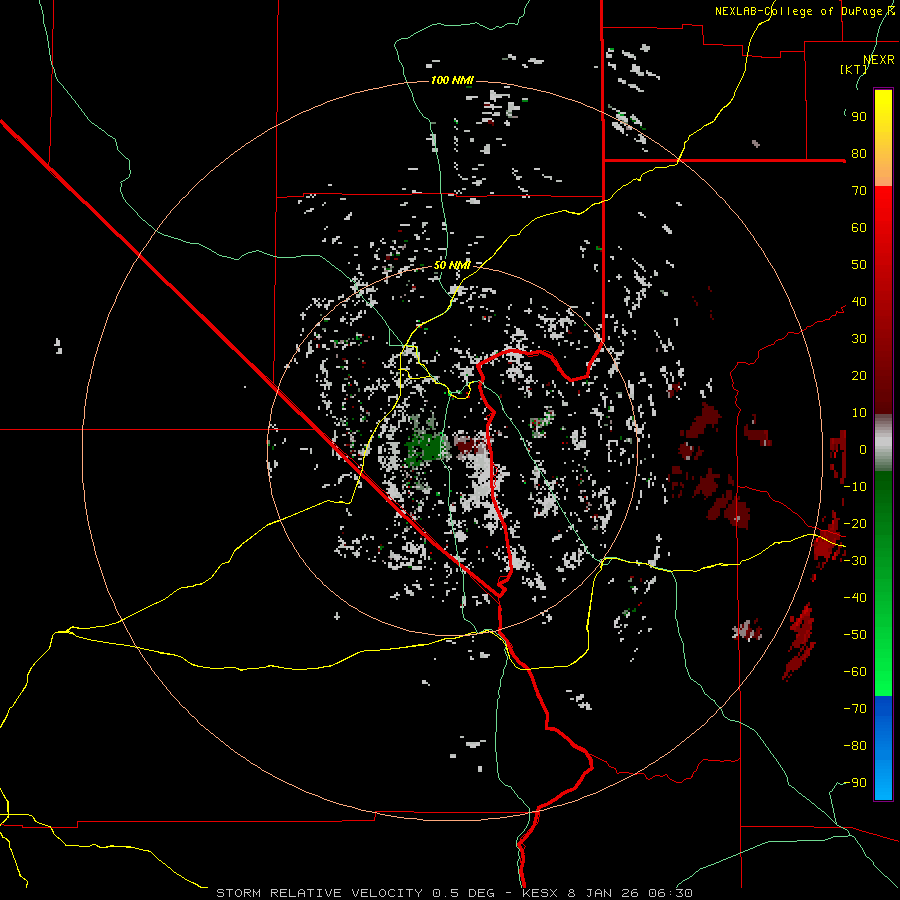Click the -70 value on velocity scale
This screenshot has width=900, height=900.
tap(855, 709)
